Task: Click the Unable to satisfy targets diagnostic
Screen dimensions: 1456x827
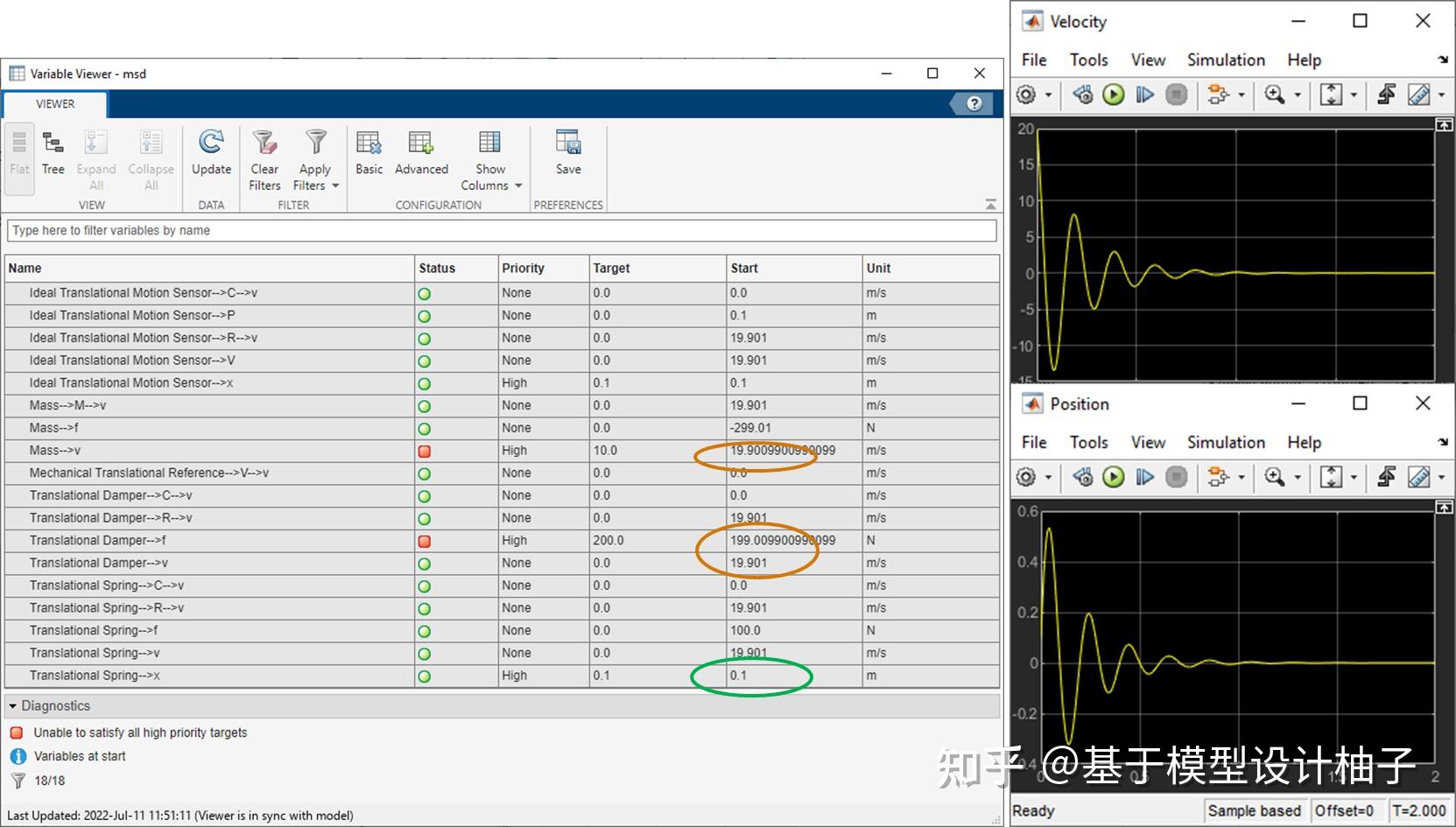Action: (139, 732)
